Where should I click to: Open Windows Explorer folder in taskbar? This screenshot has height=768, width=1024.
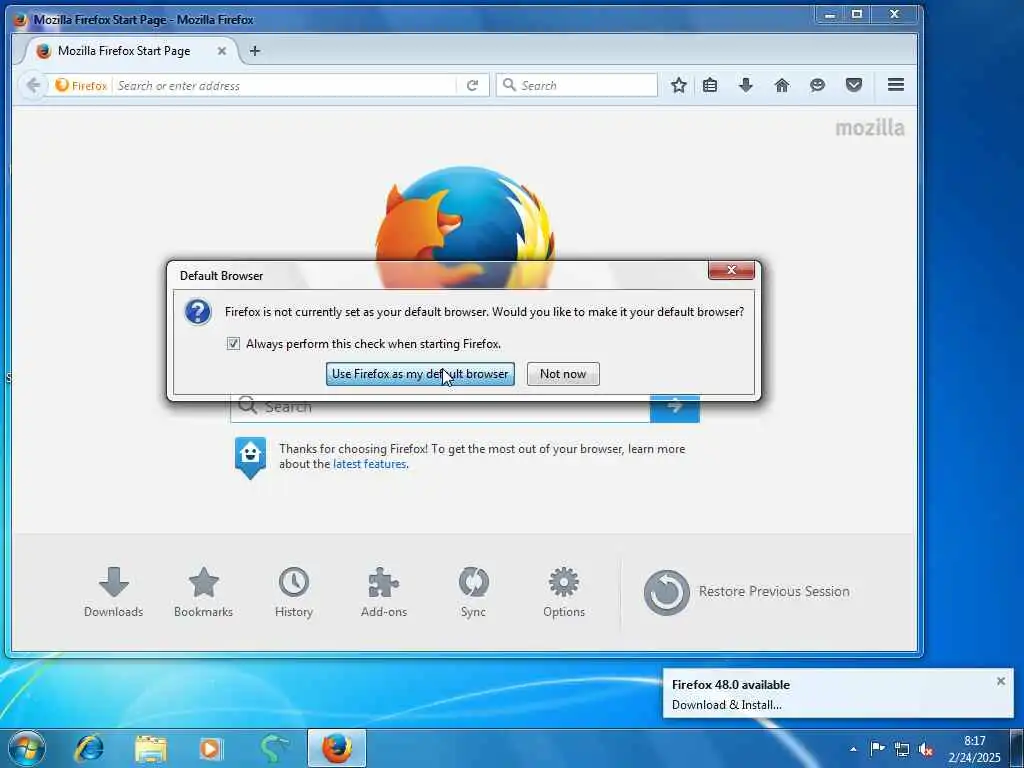coord(150,748)
